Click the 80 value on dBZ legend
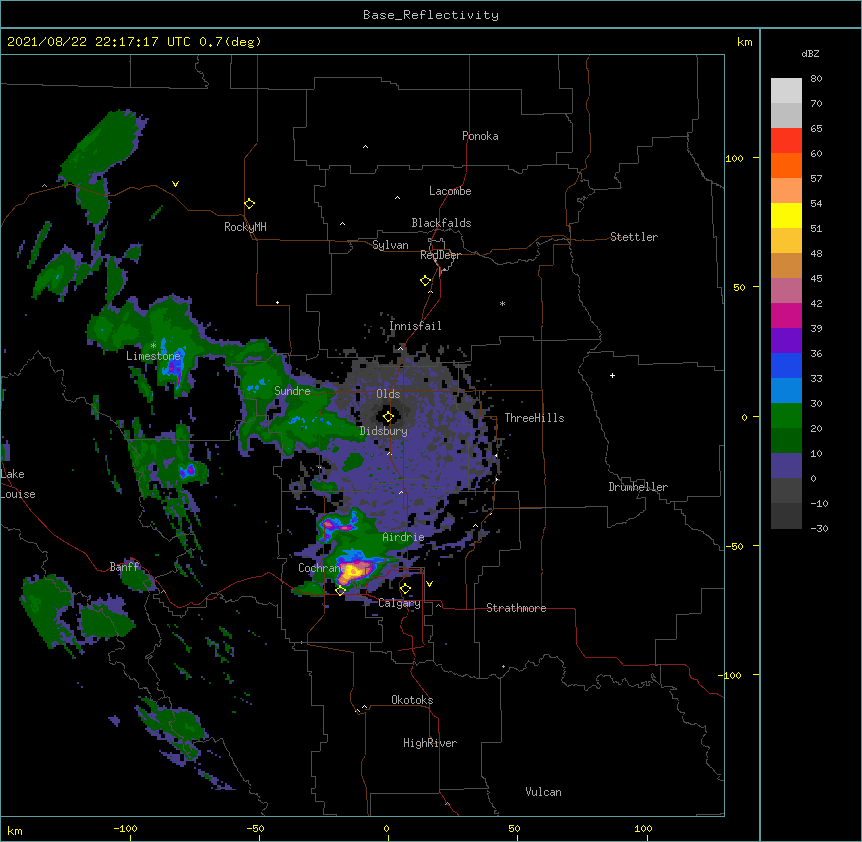The width and height of the screenshot is (862, 842). (816, 79)
